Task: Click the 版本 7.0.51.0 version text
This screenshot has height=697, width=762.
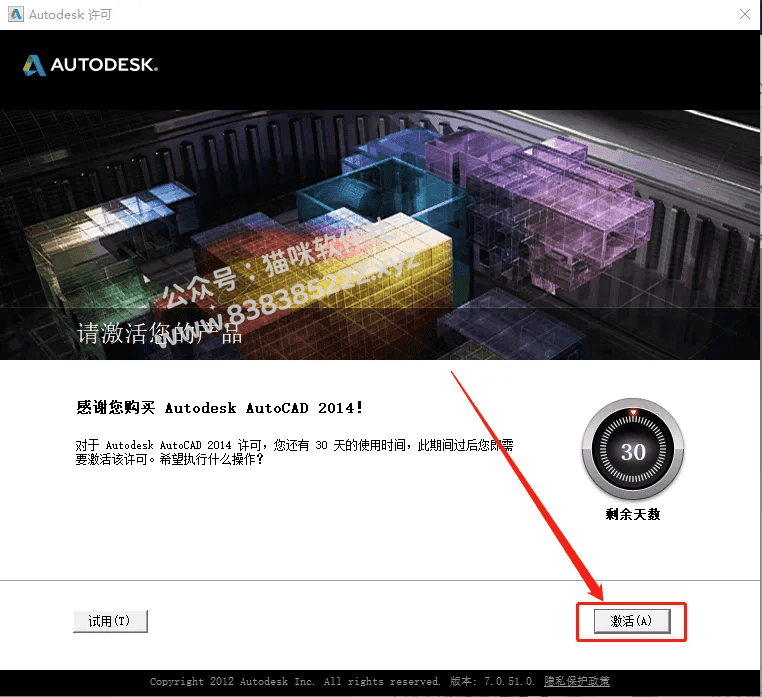Action: (x=492, y=681)
